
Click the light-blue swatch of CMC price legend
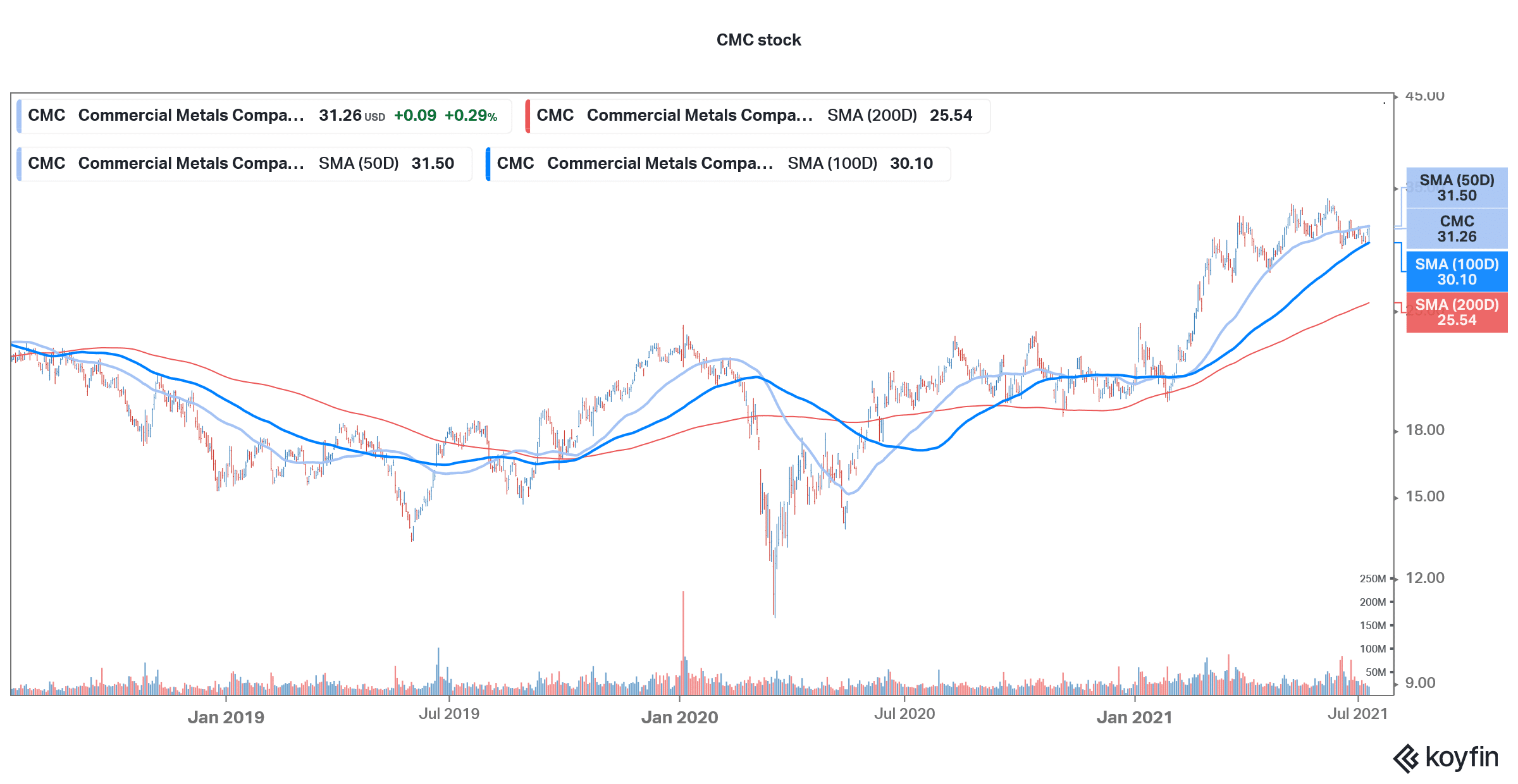pos(19,116)
